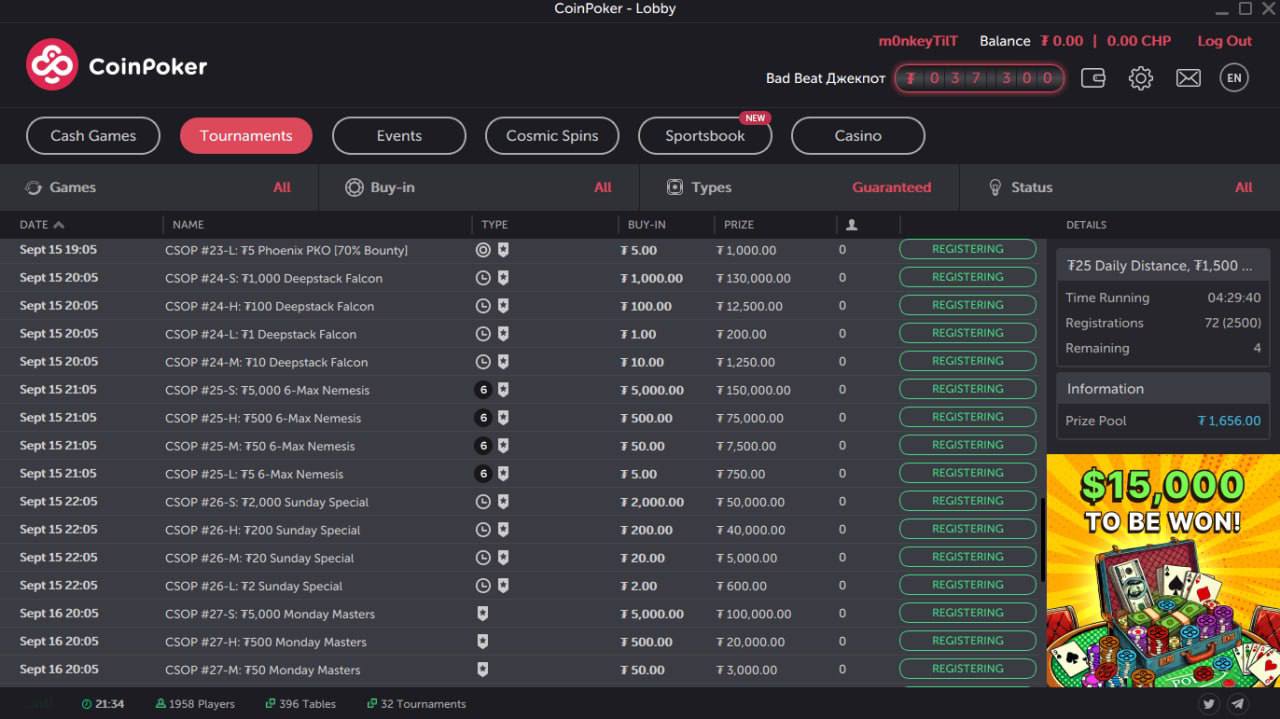This screenshot has width=1280, height=719.
Task: Open Types filter showing Guaranteed
Action: (x=799, y=187)
